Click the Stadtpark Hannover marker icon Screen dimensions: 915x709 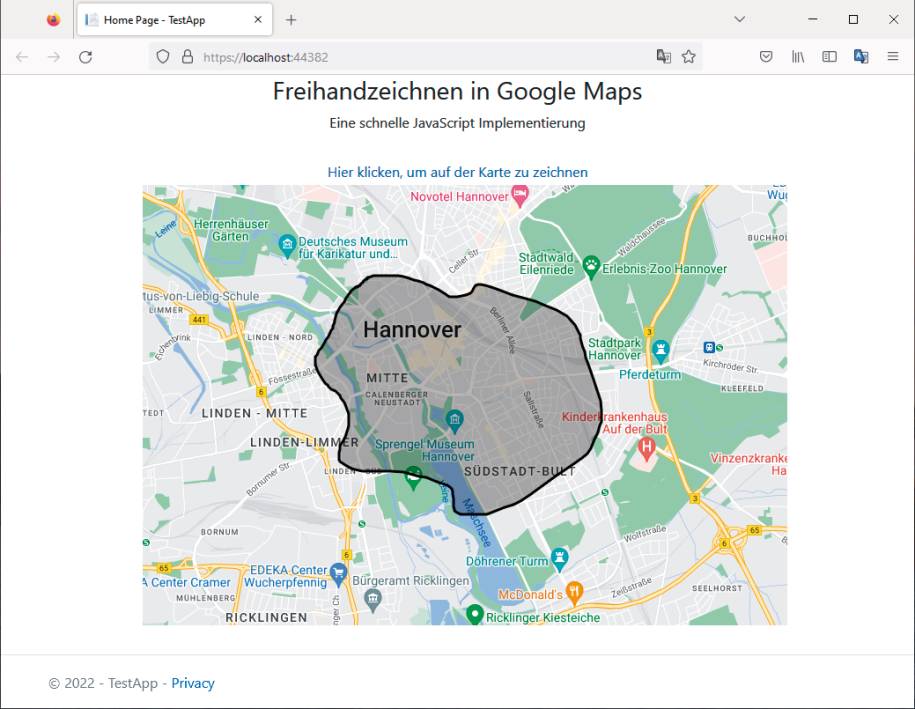[661, 351]
